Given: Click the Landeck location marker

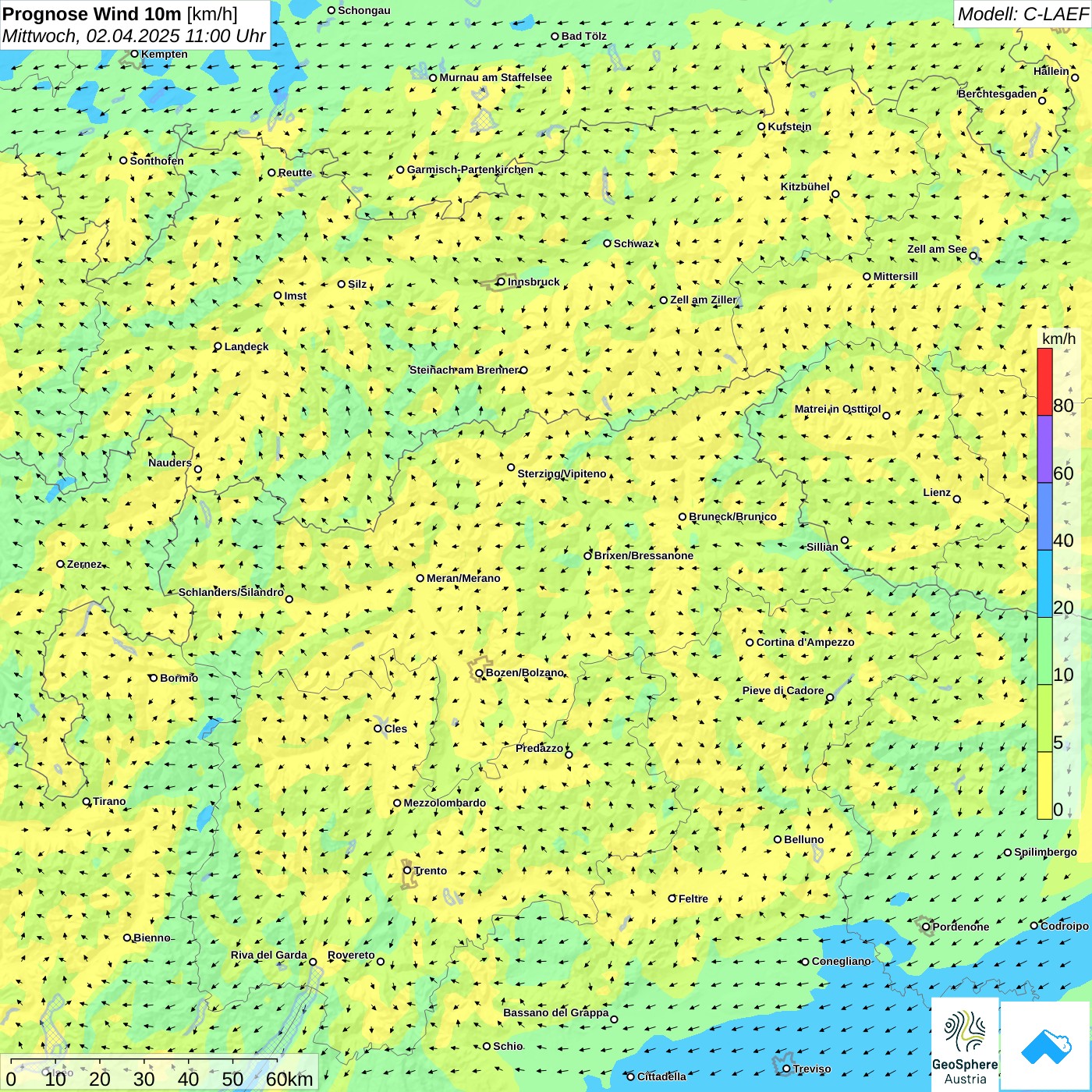Looking at the screenshot, I should coord(218,346).
